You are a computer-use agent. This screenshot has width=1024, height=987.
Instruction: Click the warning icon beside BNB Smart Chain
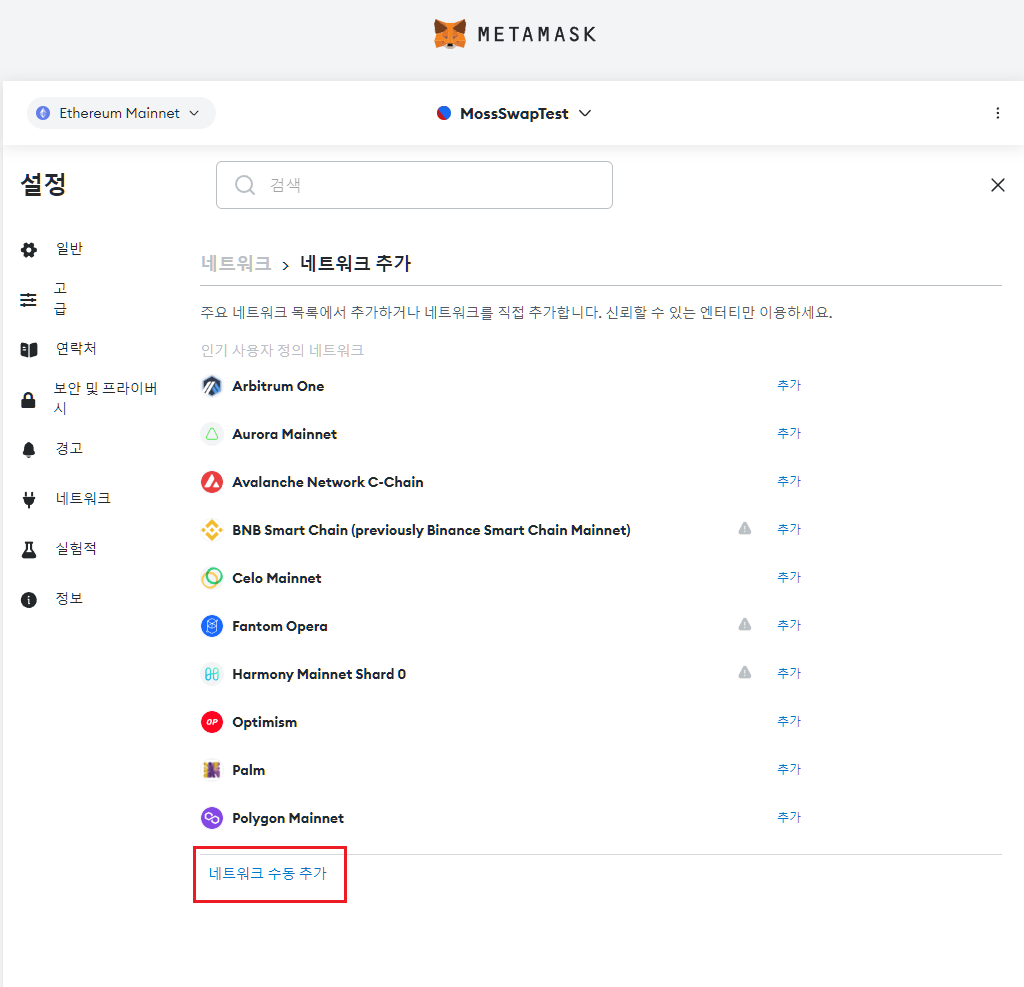[744, 528]
